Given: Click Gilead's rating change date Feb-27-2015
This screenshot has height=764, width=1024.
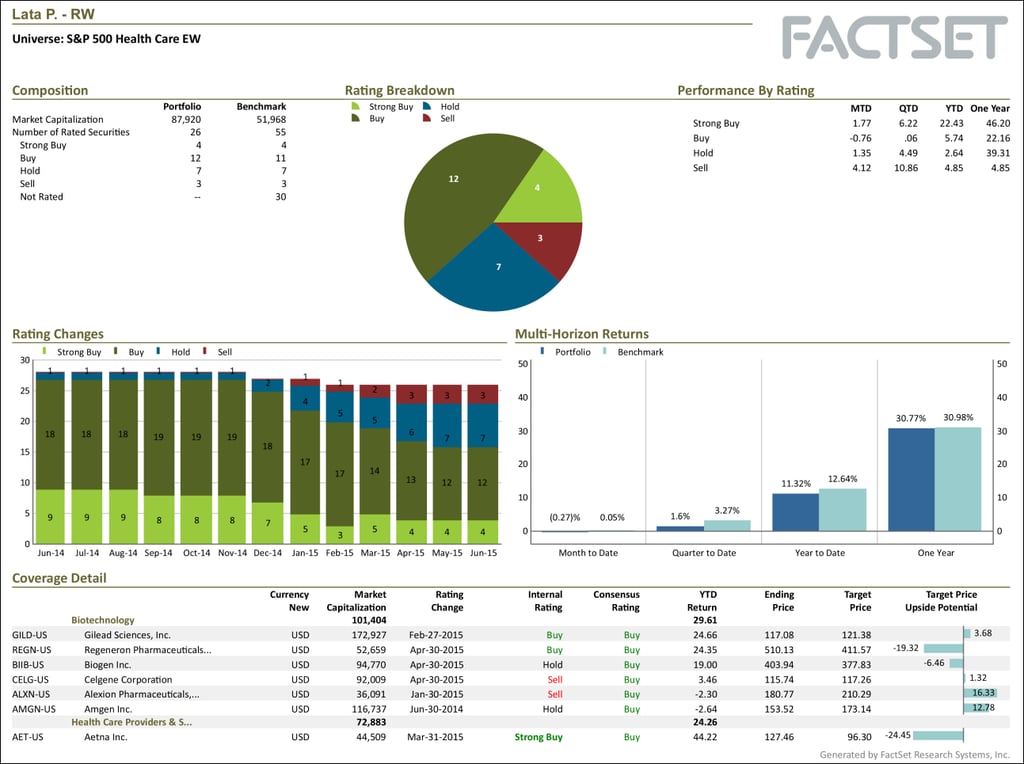Looking at the screenshot, I should pyautogui.click(x=436, y=635).
